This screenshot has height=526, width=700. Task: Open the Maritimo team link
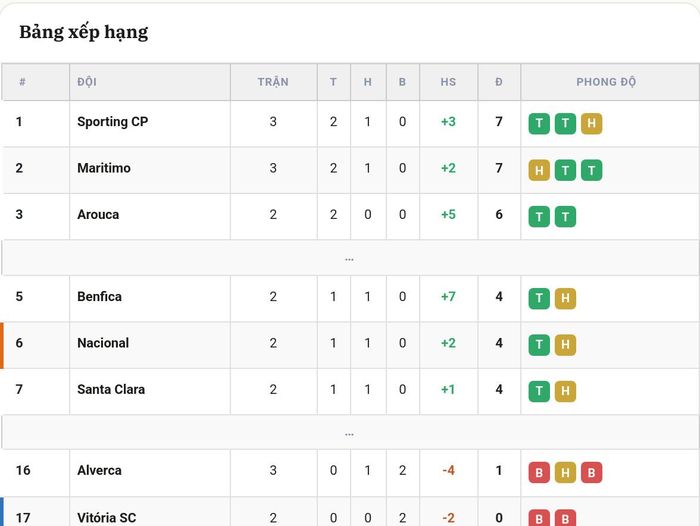(104, 168)
